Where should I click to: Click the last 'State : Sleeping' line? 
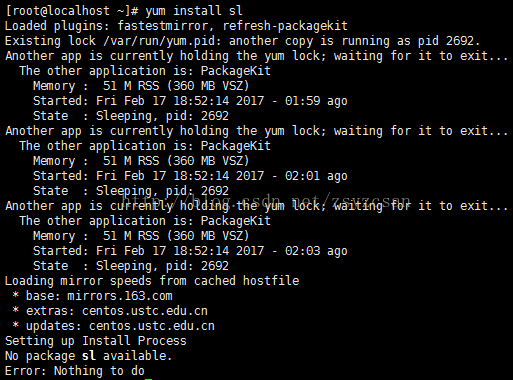131,266
